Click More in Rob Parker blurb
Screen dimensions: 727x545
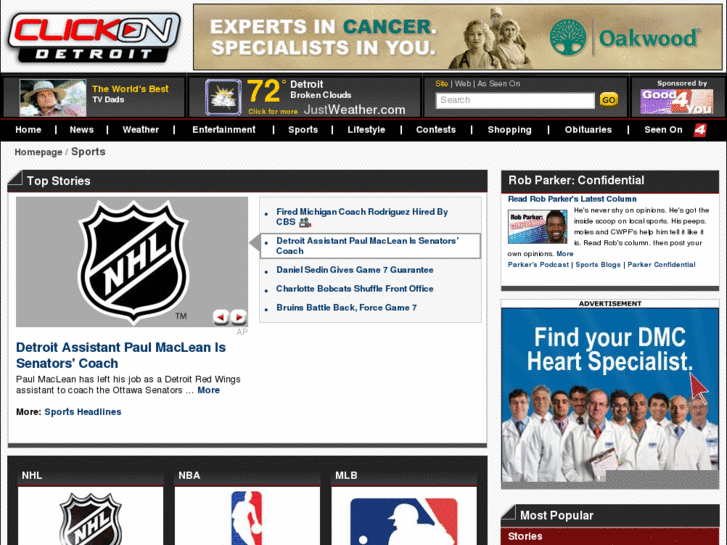(565, 254)
